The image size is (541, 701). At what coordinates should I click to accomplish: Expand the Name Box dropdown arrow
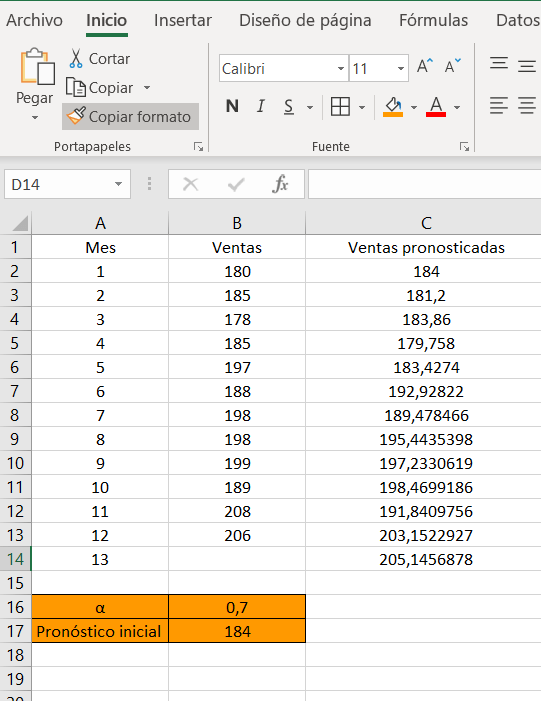coord(118,184)
